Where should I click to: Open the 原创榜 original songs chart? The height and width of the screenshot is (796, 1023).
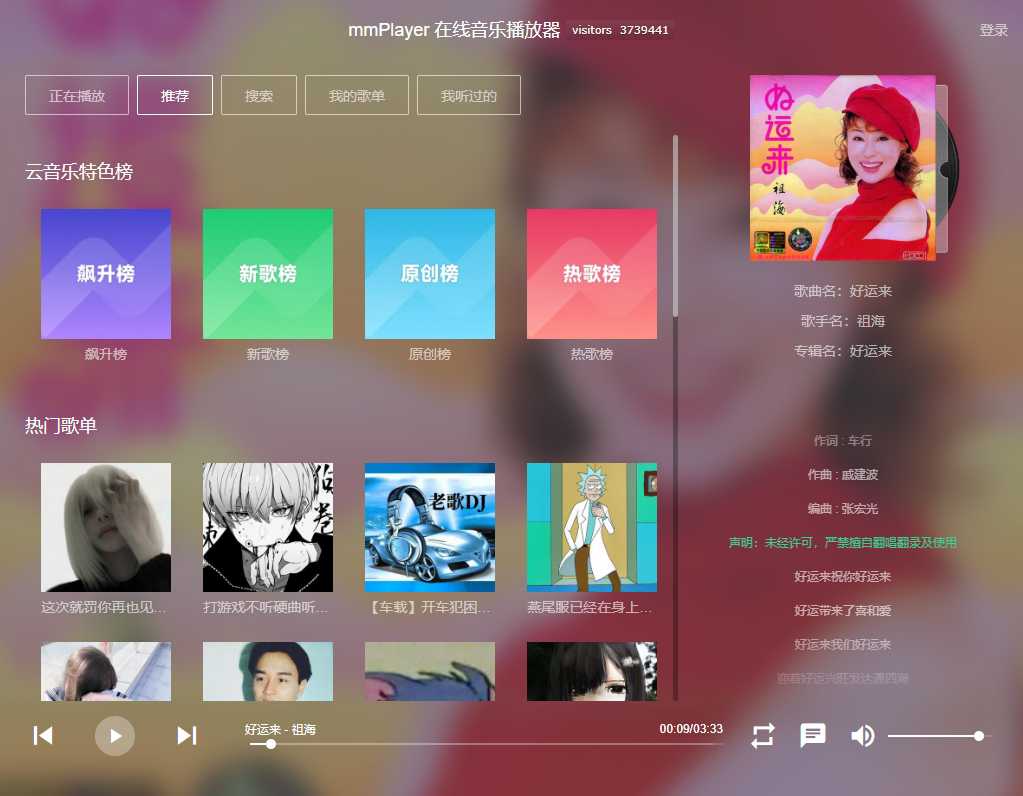coord(429,273)
